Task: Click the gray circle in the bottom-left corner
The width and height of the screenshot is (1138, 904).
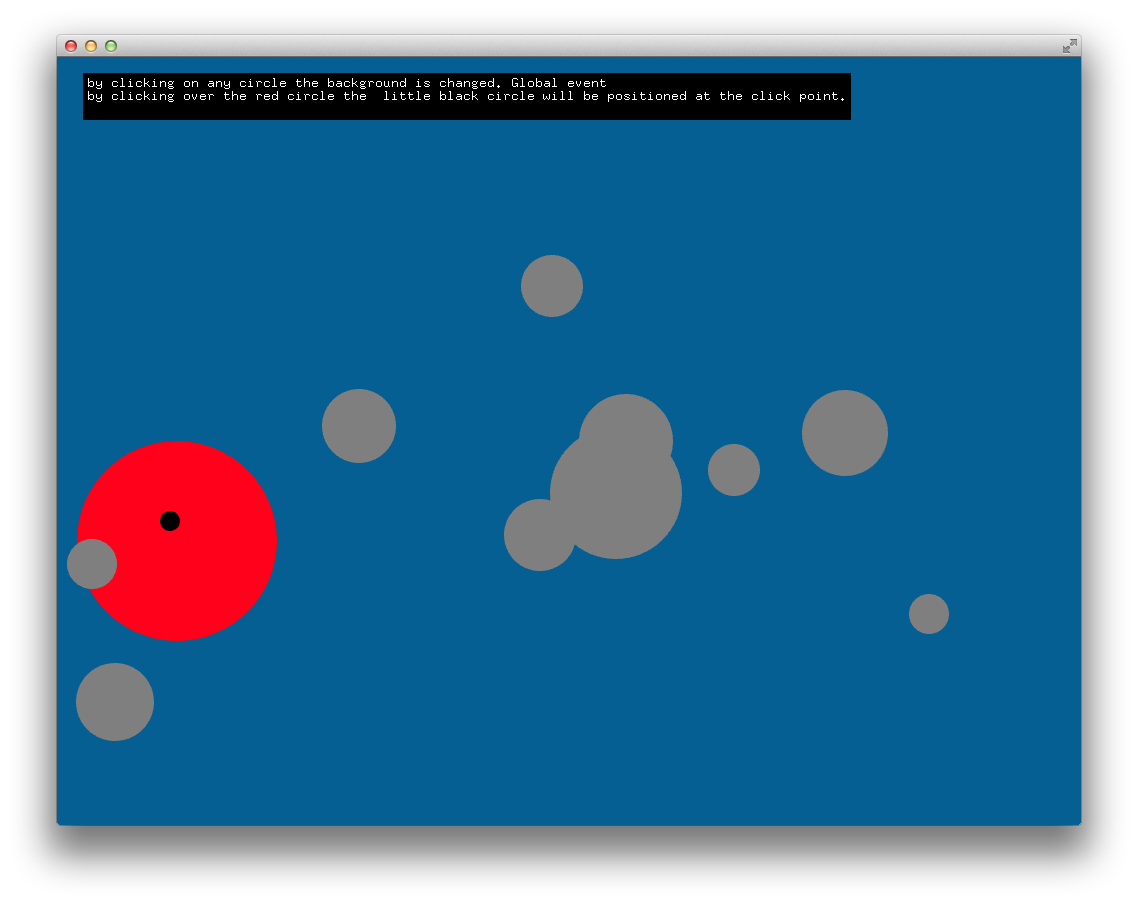Action: pyautogui.click(x=114, y=702)
